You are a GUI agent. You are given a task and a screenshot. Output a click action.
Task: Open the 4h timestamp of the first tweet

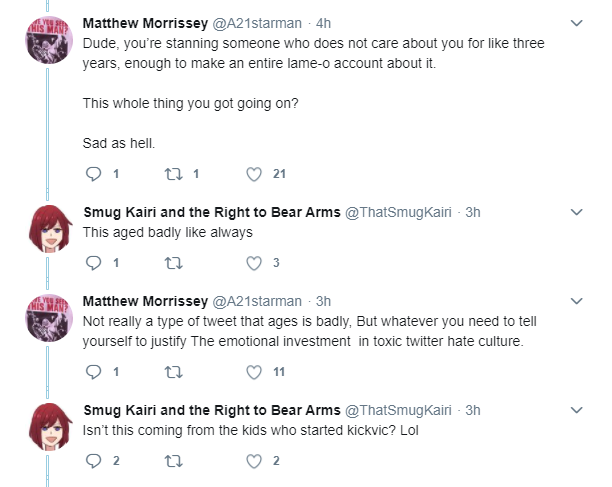324,23
